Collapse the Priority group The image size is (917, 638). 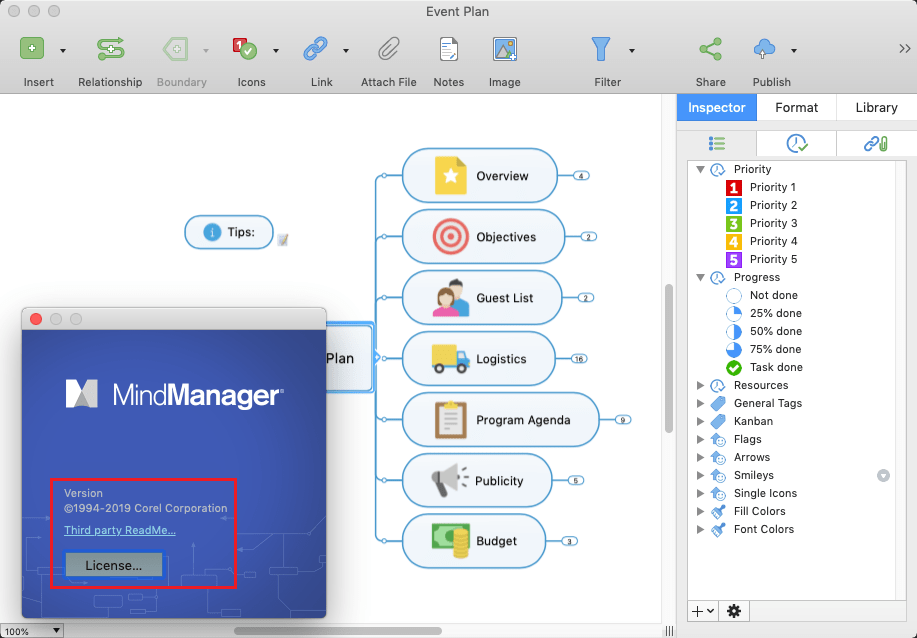[700, 170]
